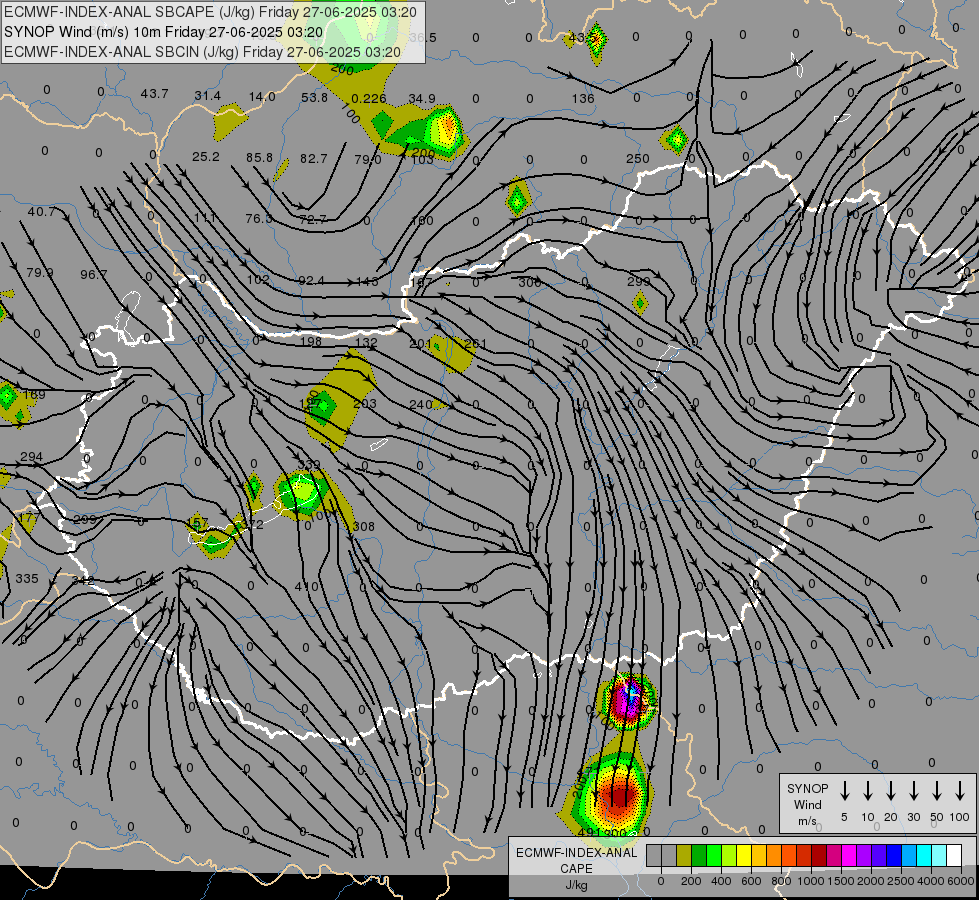Click the map value 294
The height and width of the screenshot is (900, 979).
(32, 457)
